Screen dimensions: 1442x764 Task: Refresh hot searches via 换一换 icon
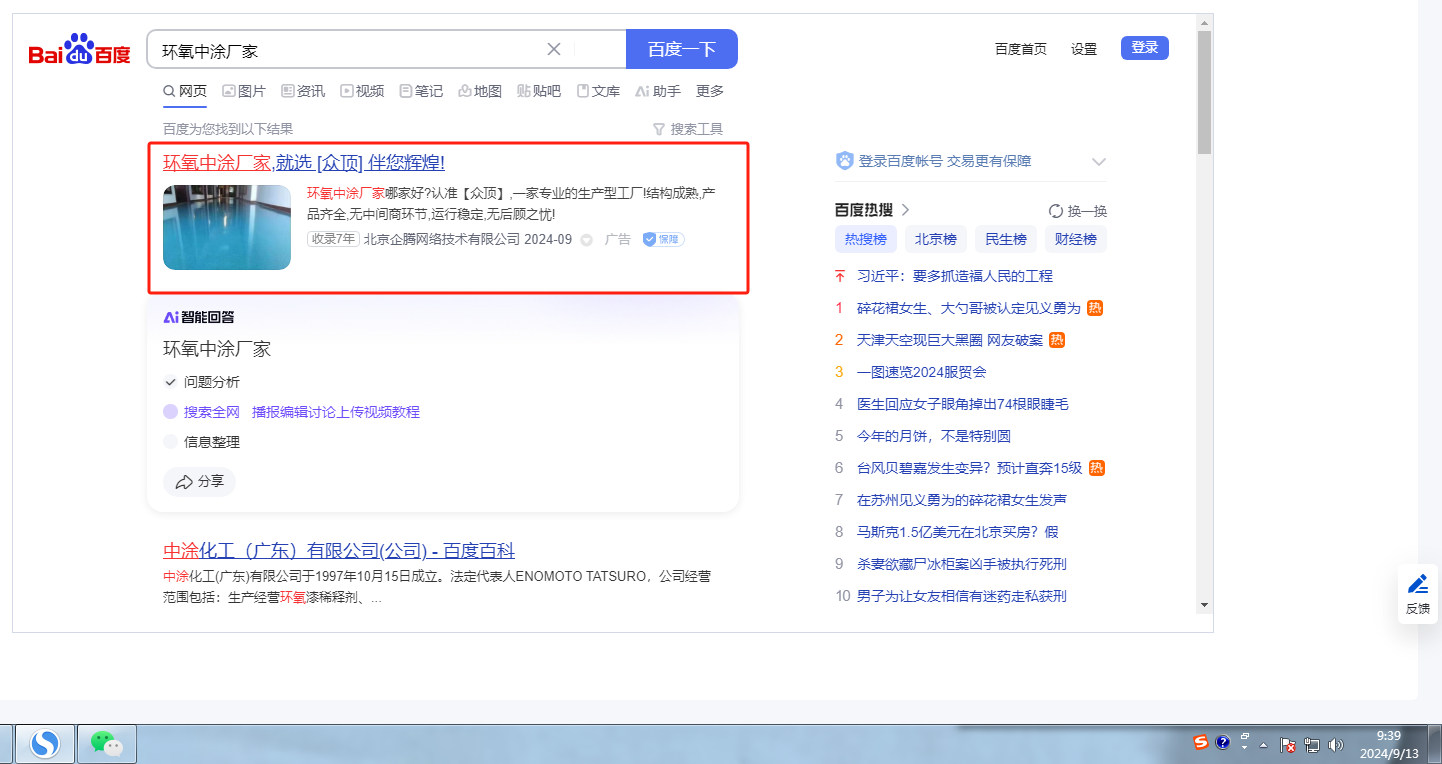1055,211
